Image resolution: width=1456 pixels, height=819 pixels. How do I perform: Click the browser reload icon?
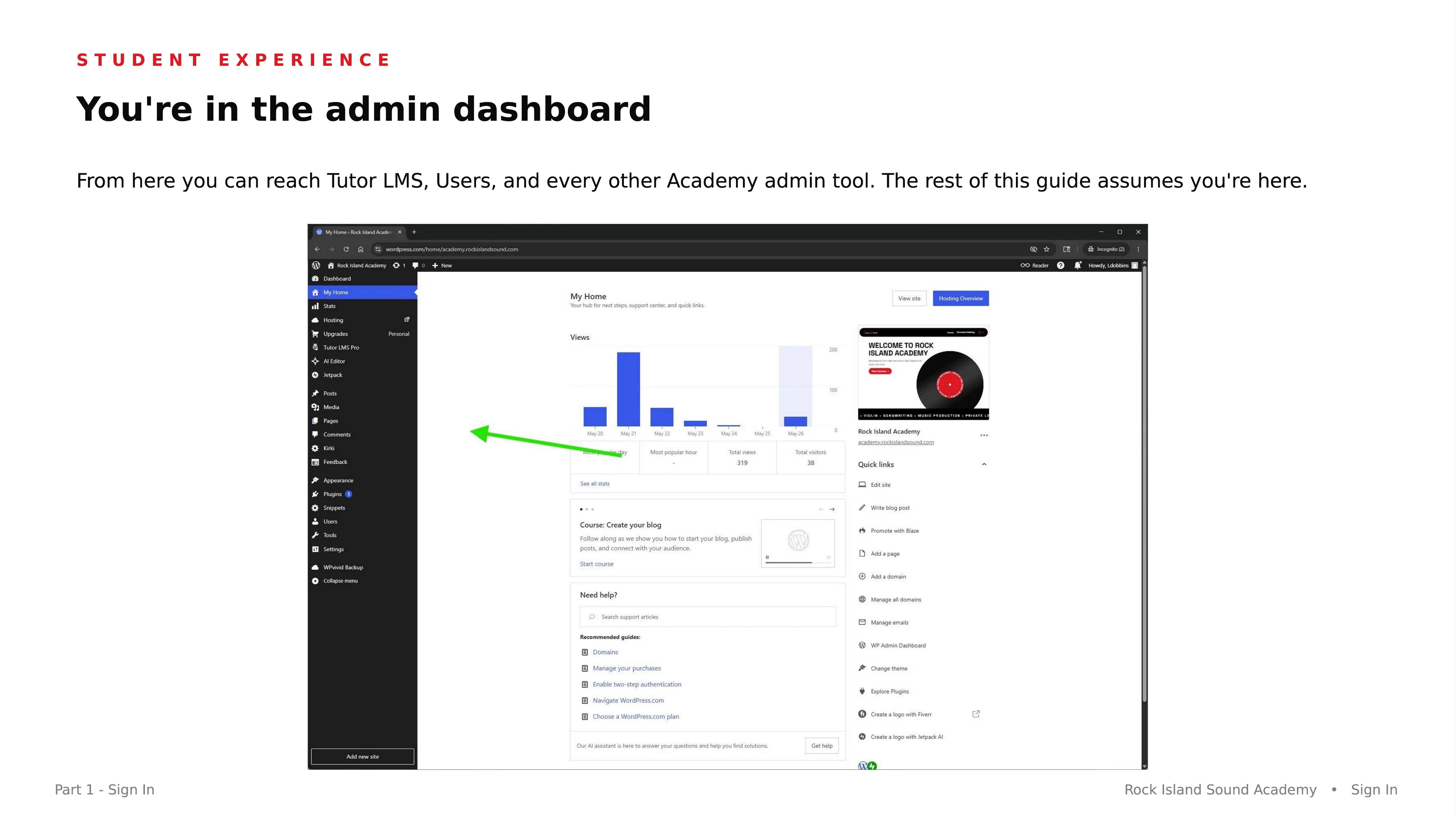346,249
